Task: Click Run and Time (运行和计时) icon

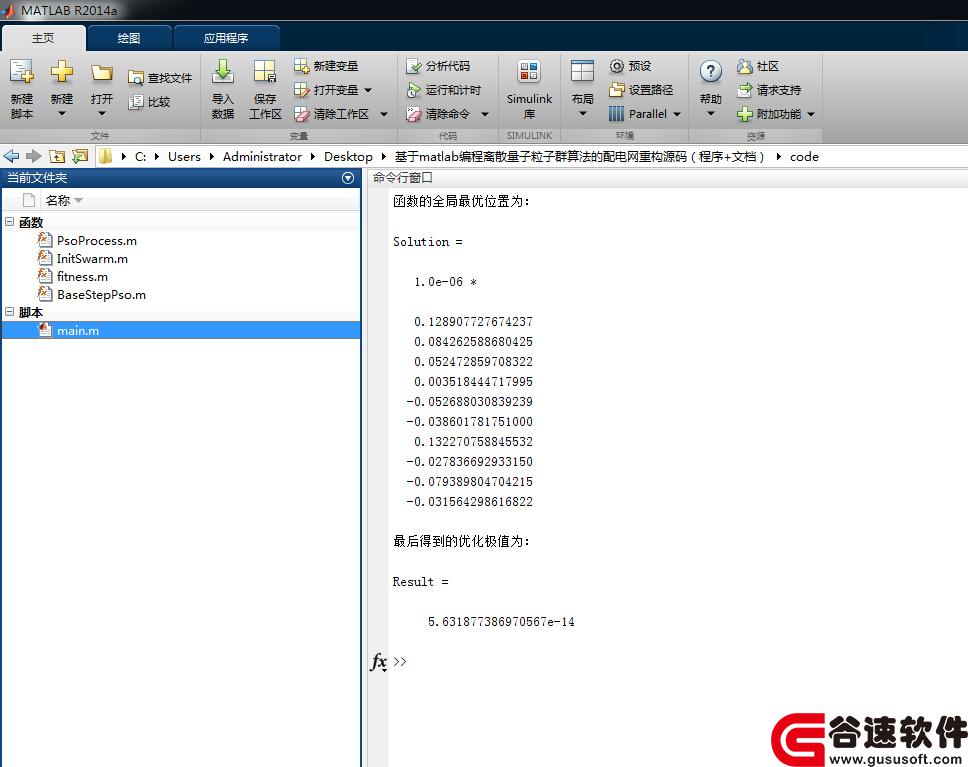Action: click(414, 90)
